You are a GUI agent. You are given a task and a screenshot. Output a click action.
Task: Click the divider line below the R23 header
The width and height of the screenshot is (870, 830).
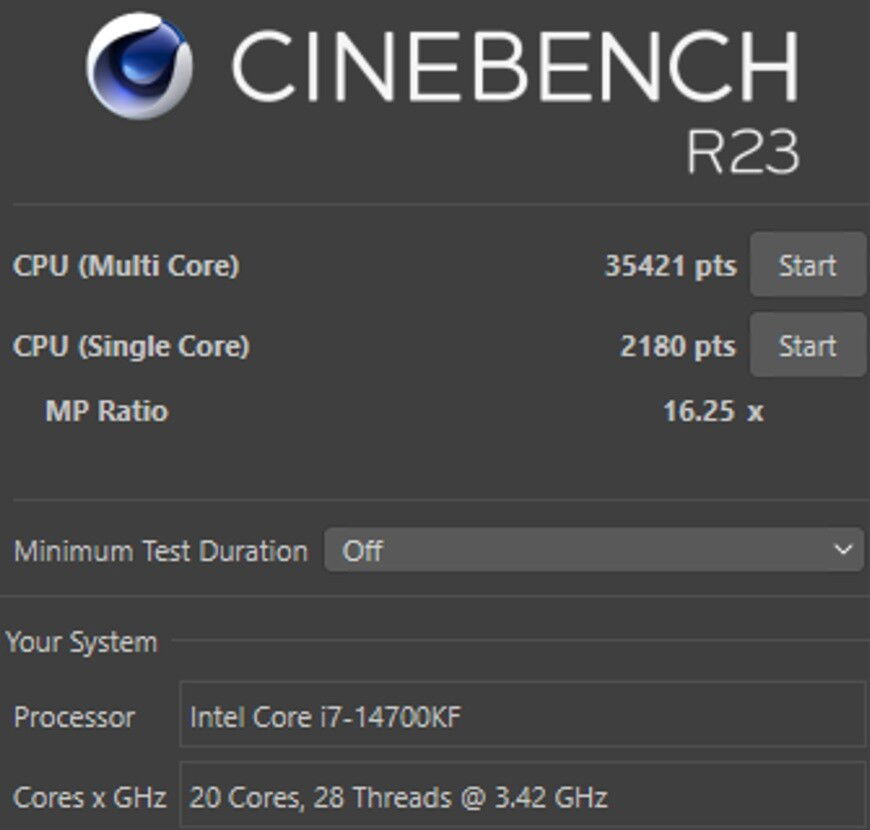pos(440,205)
